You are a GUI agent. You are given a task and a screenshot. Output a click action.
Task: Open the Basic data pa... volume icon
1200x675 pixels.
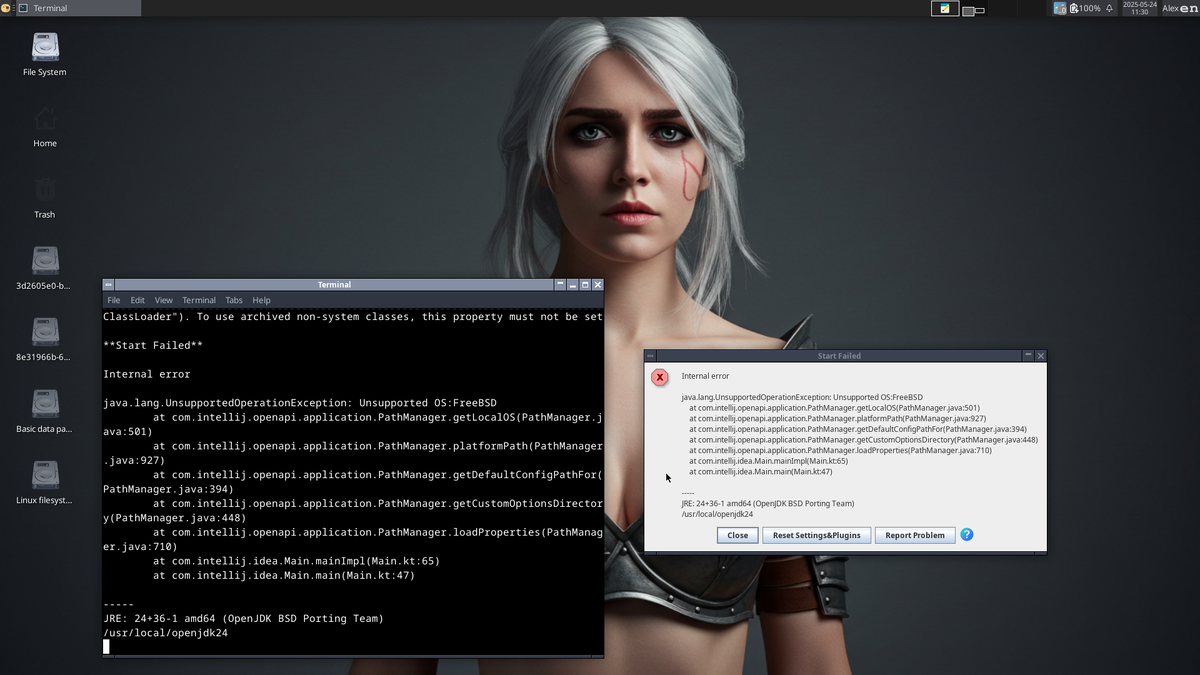45,411
